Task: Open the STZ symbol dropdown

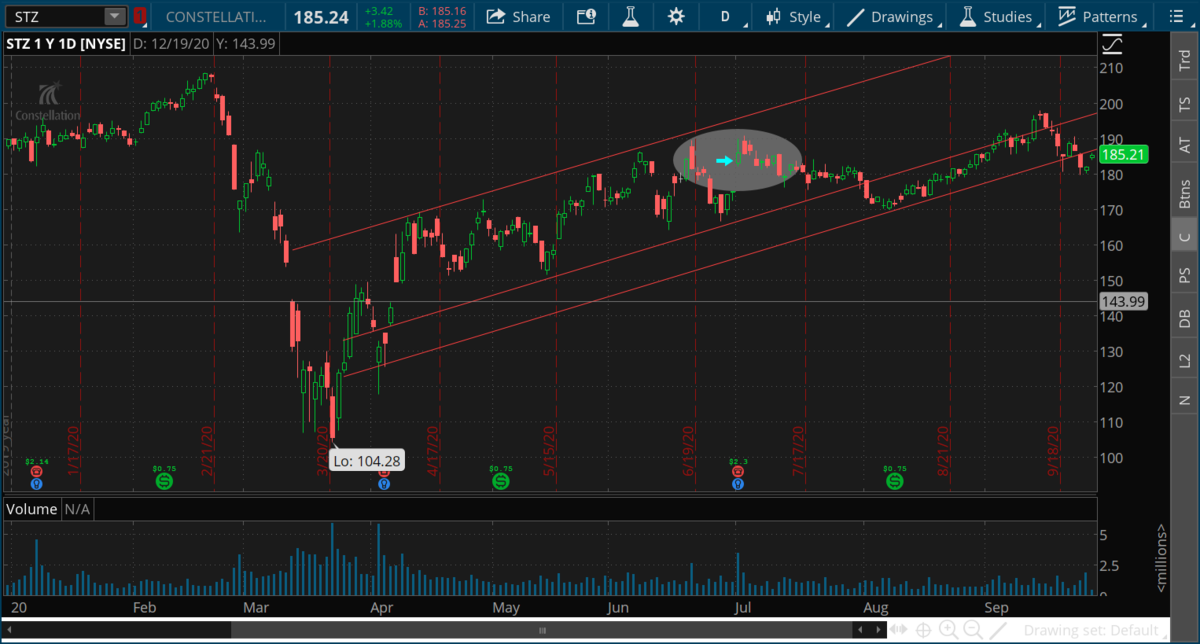Action: 114,16
